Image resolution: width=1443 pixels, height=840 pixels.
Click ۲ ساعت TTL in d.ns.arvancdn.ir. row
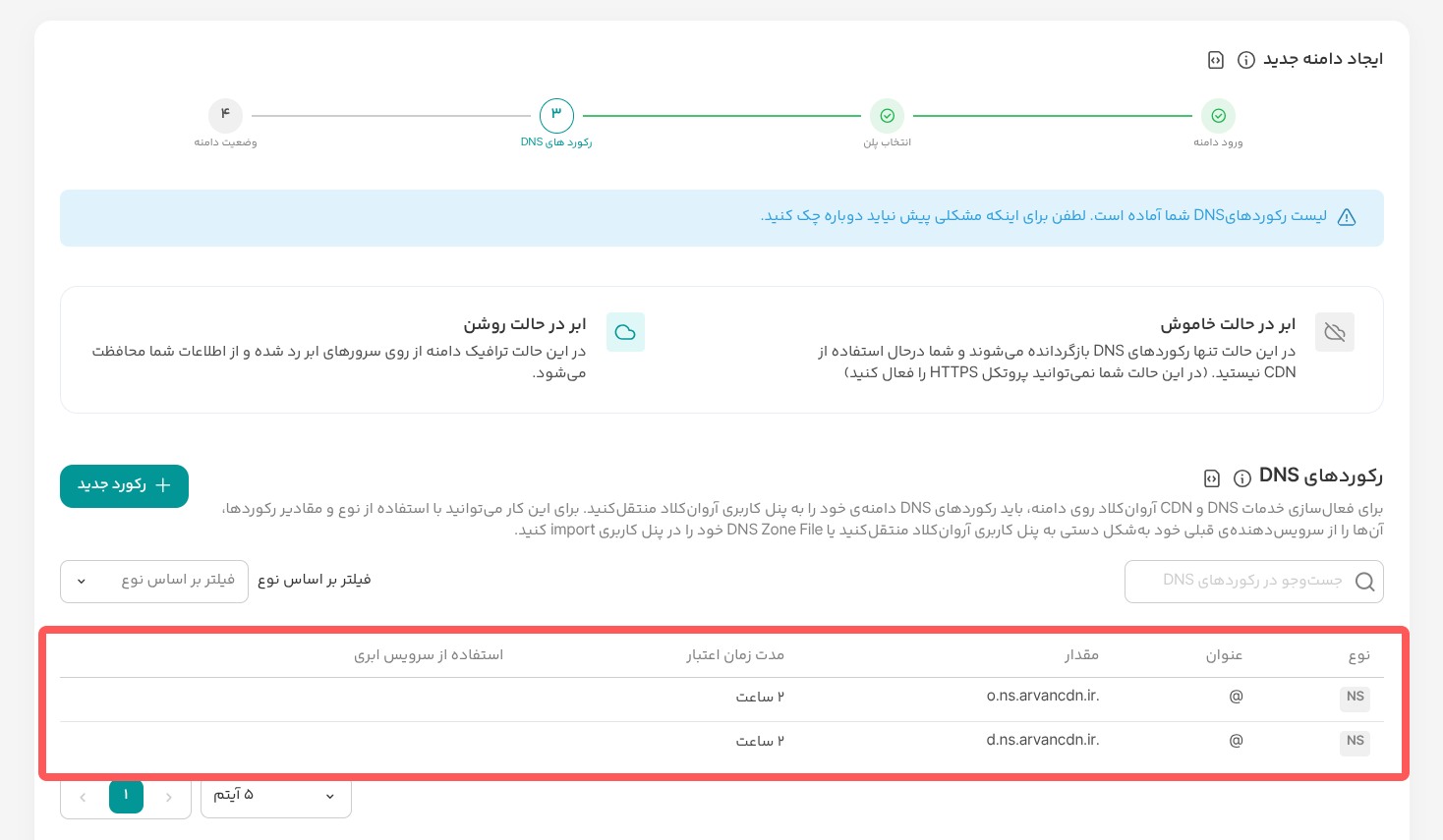pyautogui.click(x=760, y=741)
